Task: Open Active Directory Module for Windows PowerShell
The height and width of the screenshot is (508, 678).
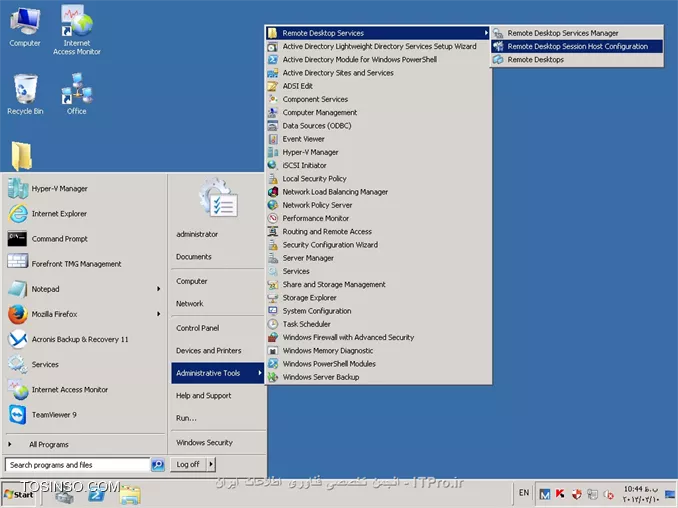Action: 378,60
